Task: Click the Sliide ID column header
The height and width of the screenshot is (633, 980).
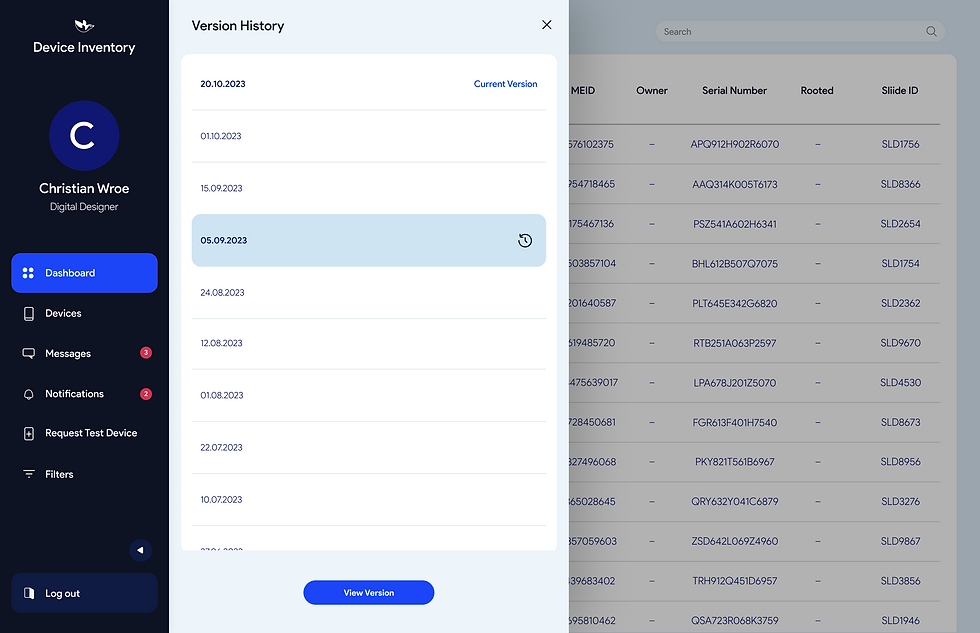Action: click(x=900, y=91)
